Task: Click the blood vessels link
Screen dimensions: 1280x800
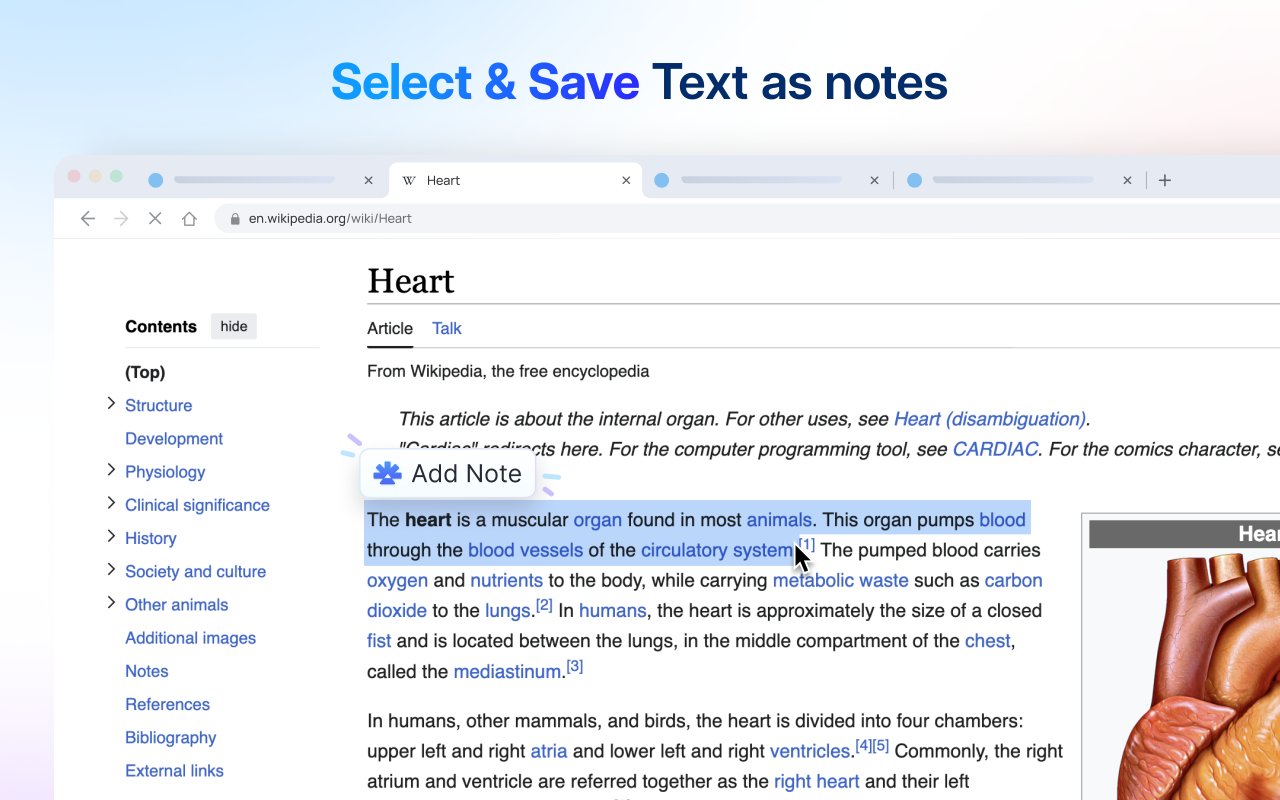Action: click(x=525, y=550)
